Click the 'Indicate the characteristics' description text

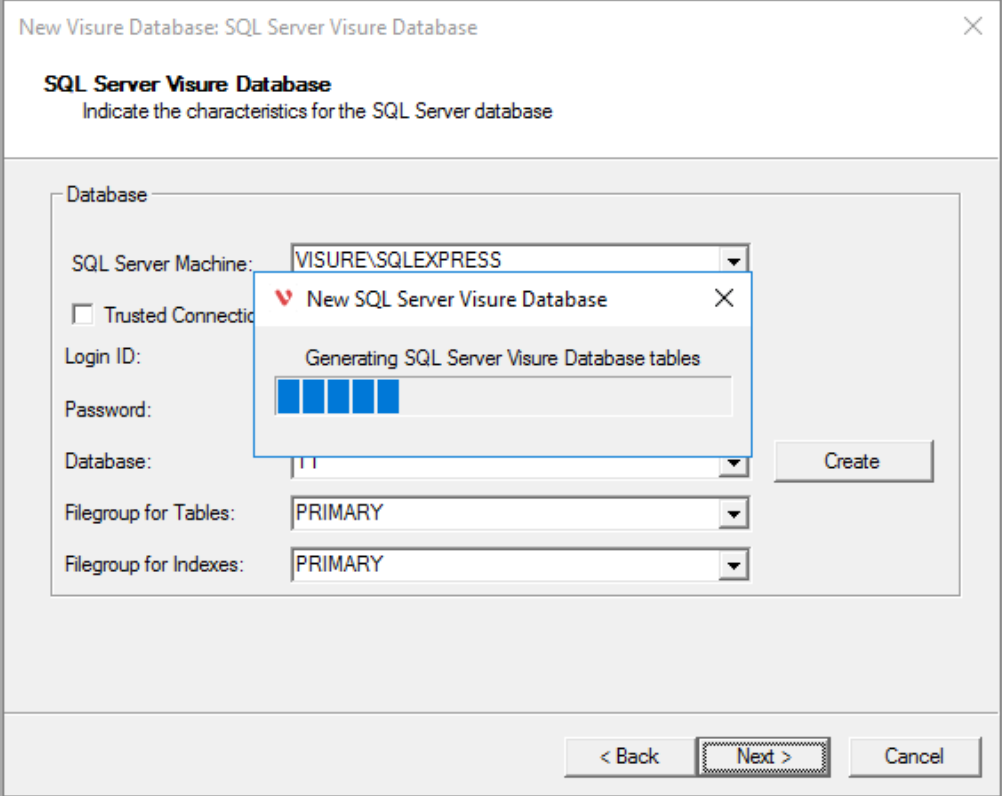pos(317,111)
